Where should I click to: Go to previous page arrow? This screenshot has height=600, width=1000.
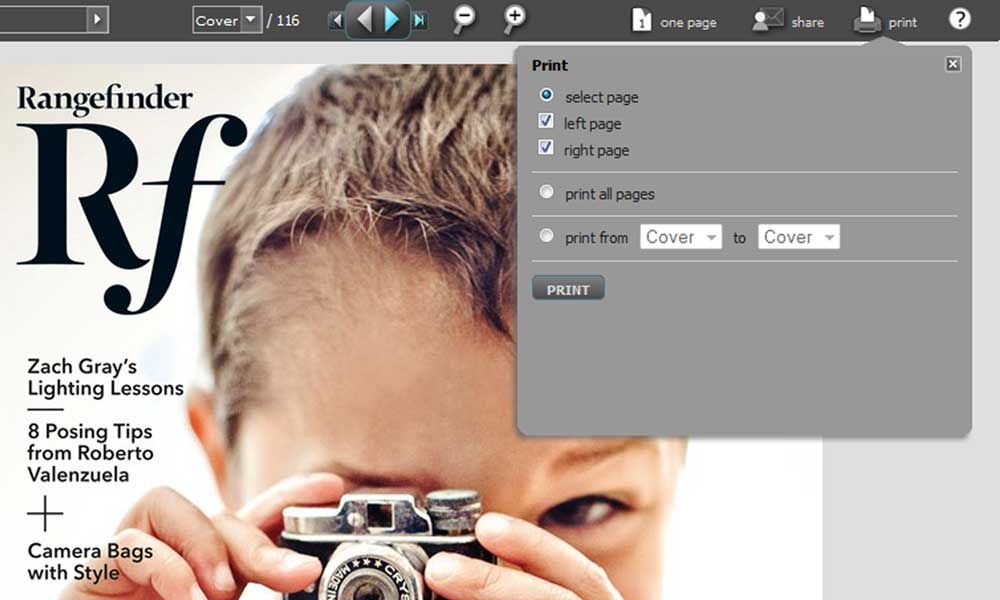(364, 20)
